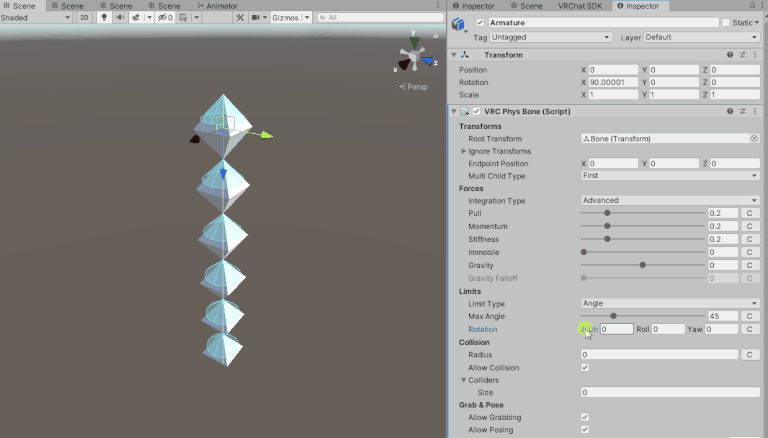Screen dimensions: 768x438
Task: Pick object for Root Transform field
Action: pyautogui.click(x=753, y=139)
